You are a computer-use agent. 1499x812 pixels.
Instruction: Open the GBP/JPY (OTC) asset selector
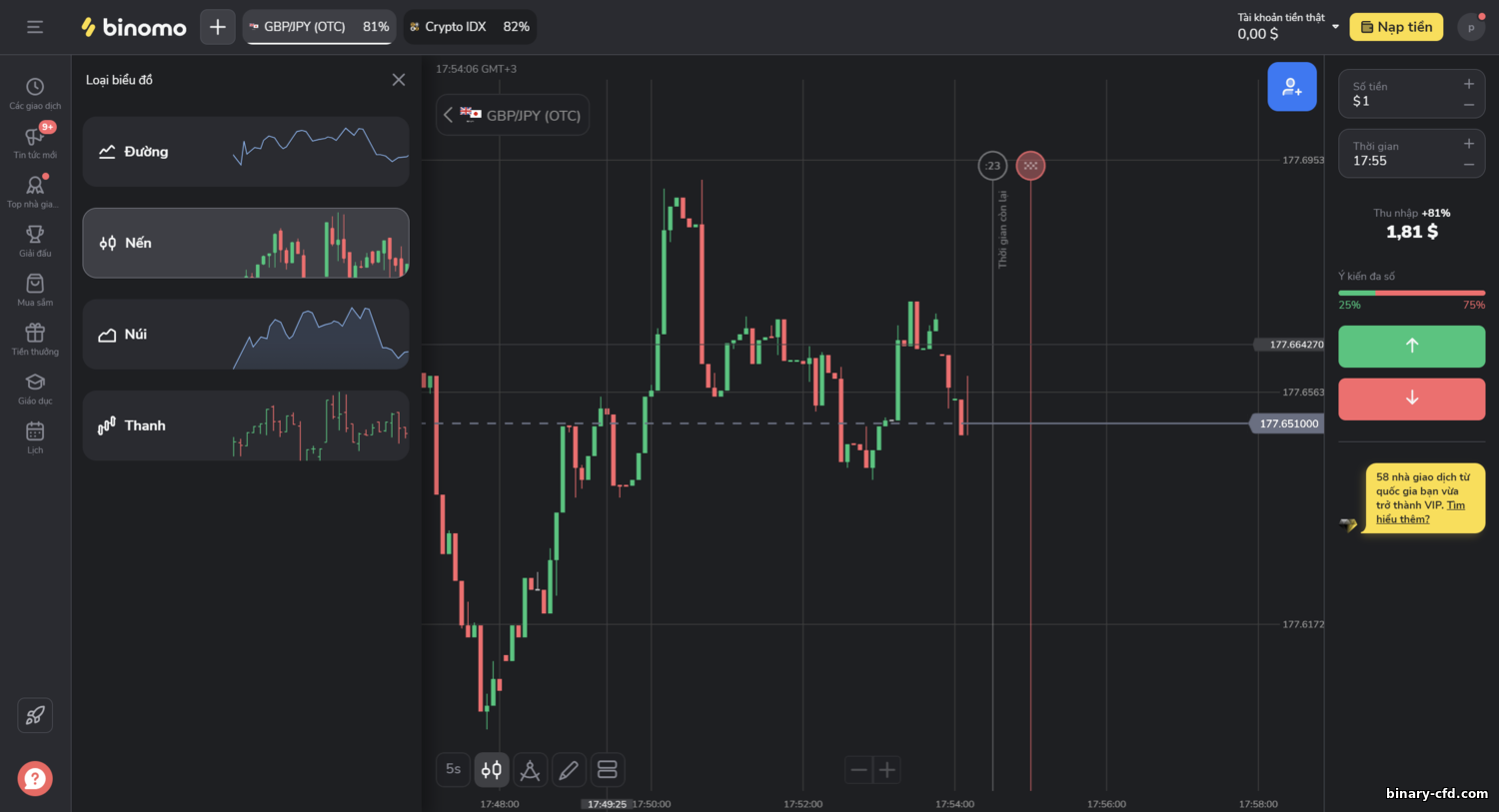pos(513,115)
